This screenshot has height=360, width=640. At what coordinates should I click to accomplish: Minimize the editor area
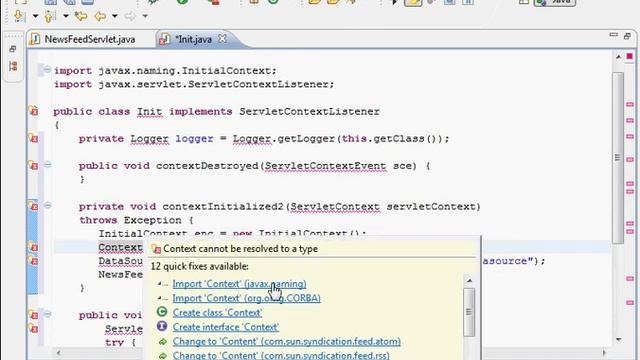tap(613, 35)
